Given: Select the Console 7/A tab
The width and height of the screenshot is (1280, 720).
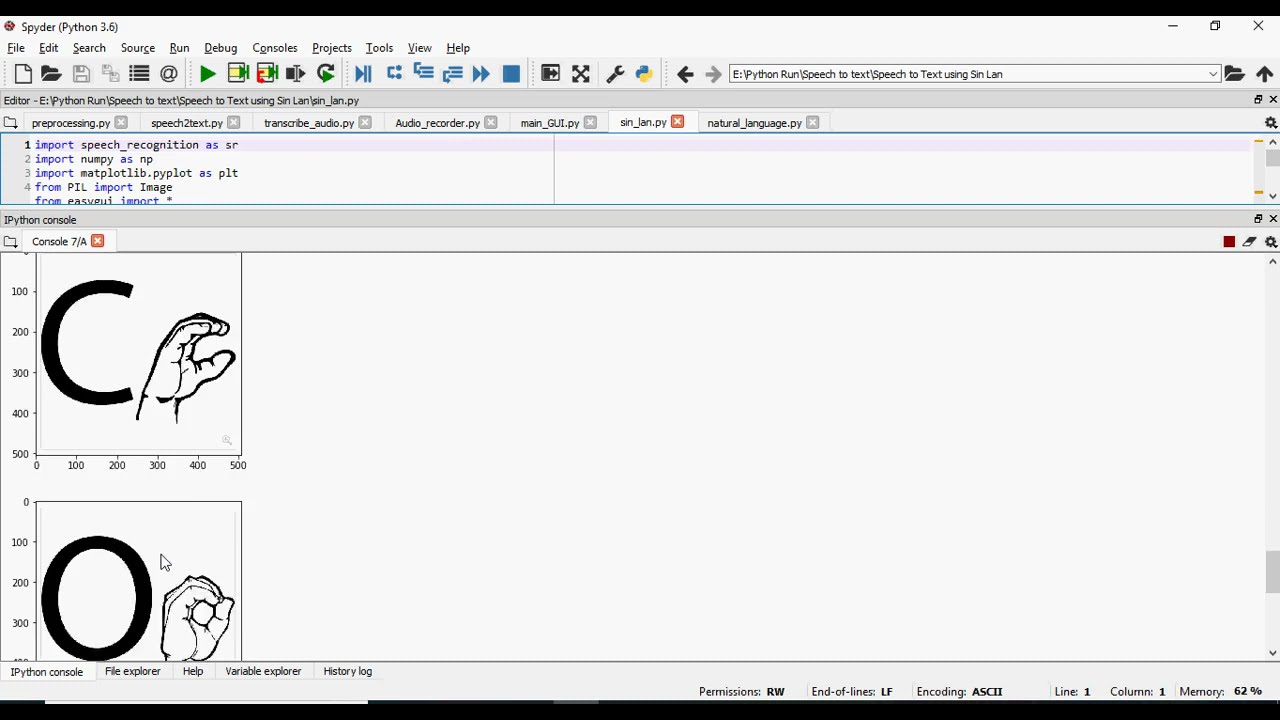Looking at the screenshot, I should coord(59,242).
